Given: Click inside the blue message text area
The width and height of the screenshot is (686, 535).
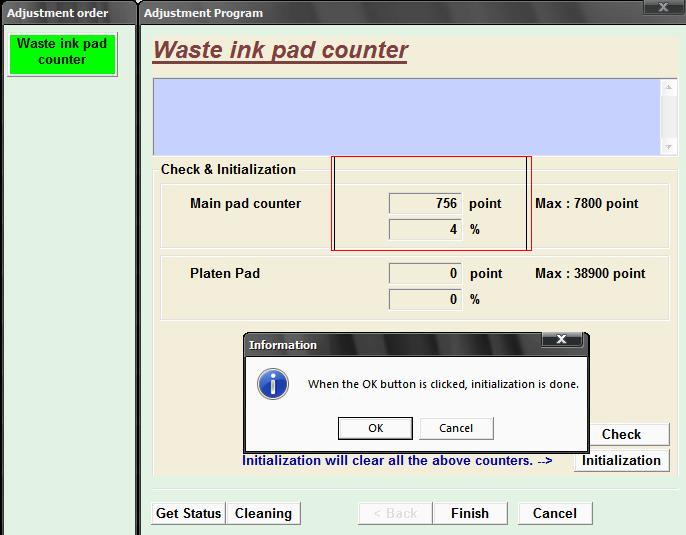Looking at the screenshot, I should tap(407, 117).
